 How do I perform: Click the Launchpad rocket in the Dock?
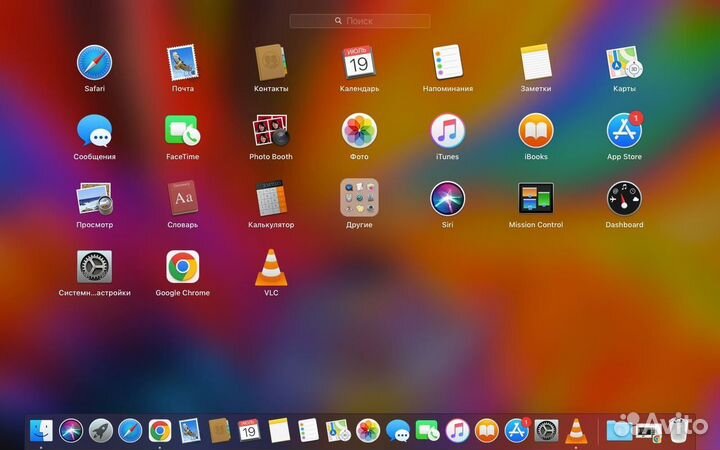tap(101, 432)
